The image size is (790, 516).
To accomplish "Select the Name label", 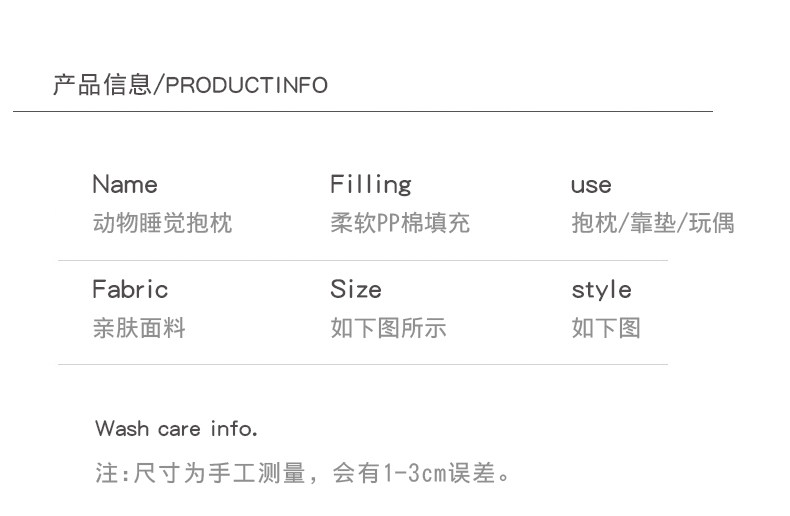I will tap(125, 185).
